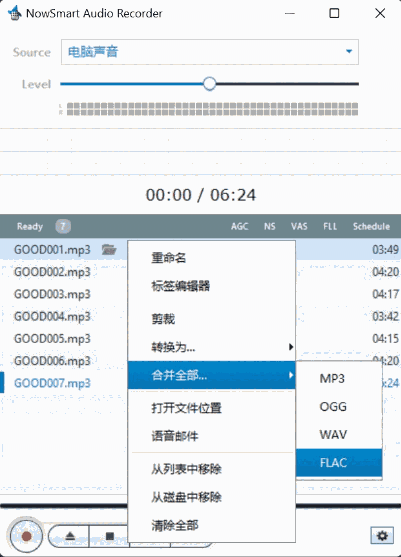Click the 04:15 duration value
Image resolution: width=401 pixels, height=557 pixels.
(385, 339)
